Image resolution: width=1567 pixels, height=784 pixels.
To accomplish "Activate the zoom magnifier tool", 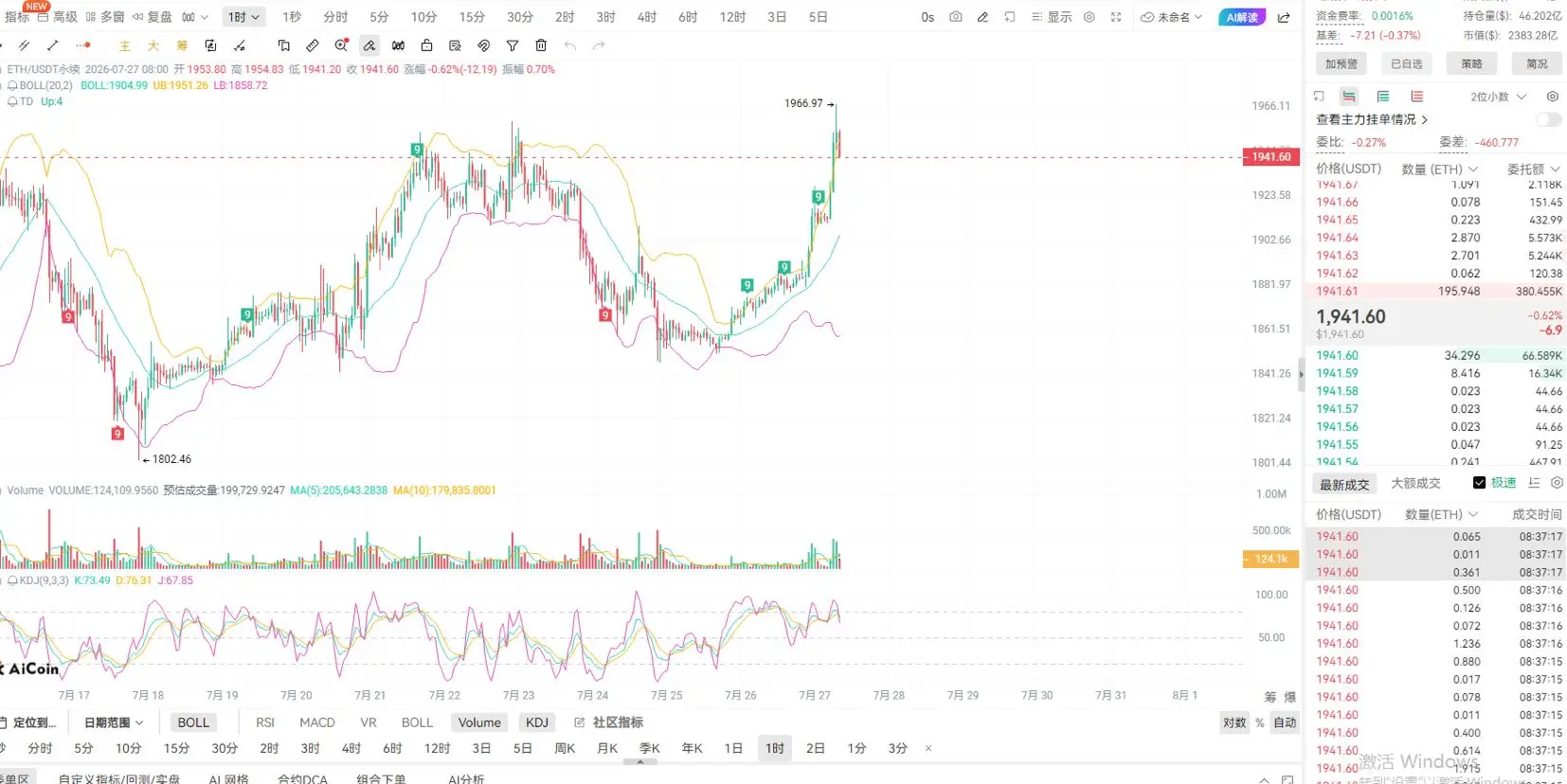I will click(341, 45).
